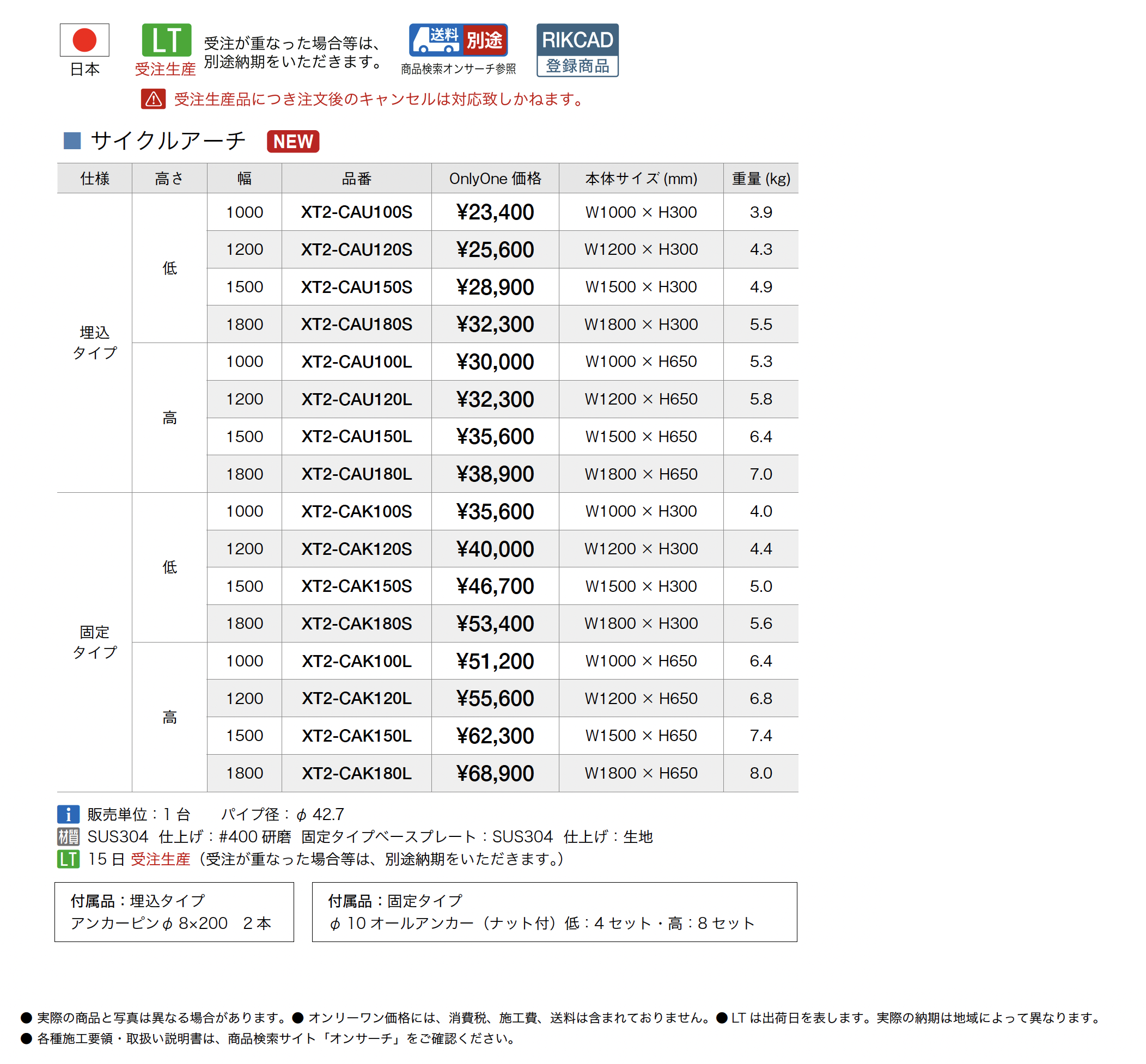
Task: Click the OnlyOne 価格 column header
Action: 495,179
